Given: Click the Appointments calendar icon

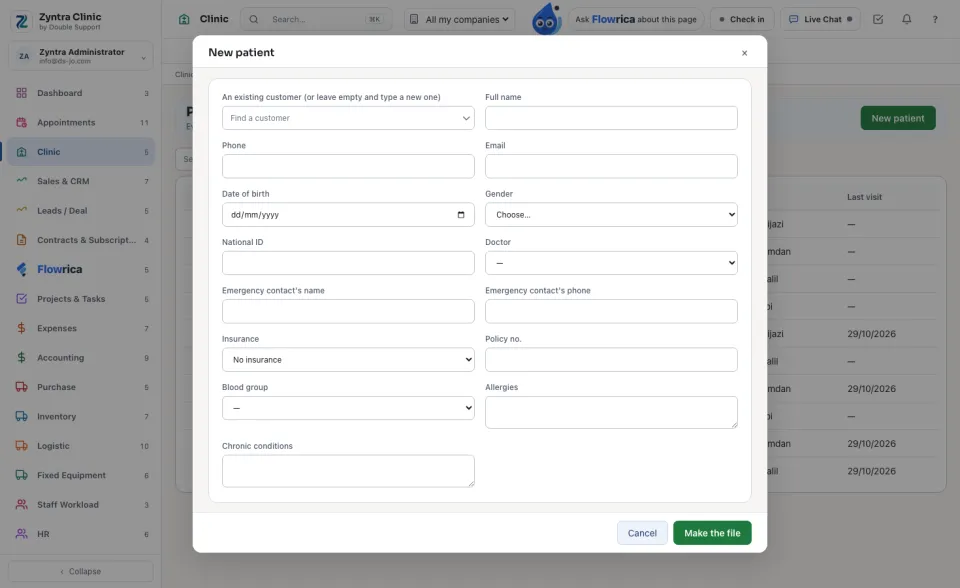Looking at the screenshot, I should (x=21, y=122).
